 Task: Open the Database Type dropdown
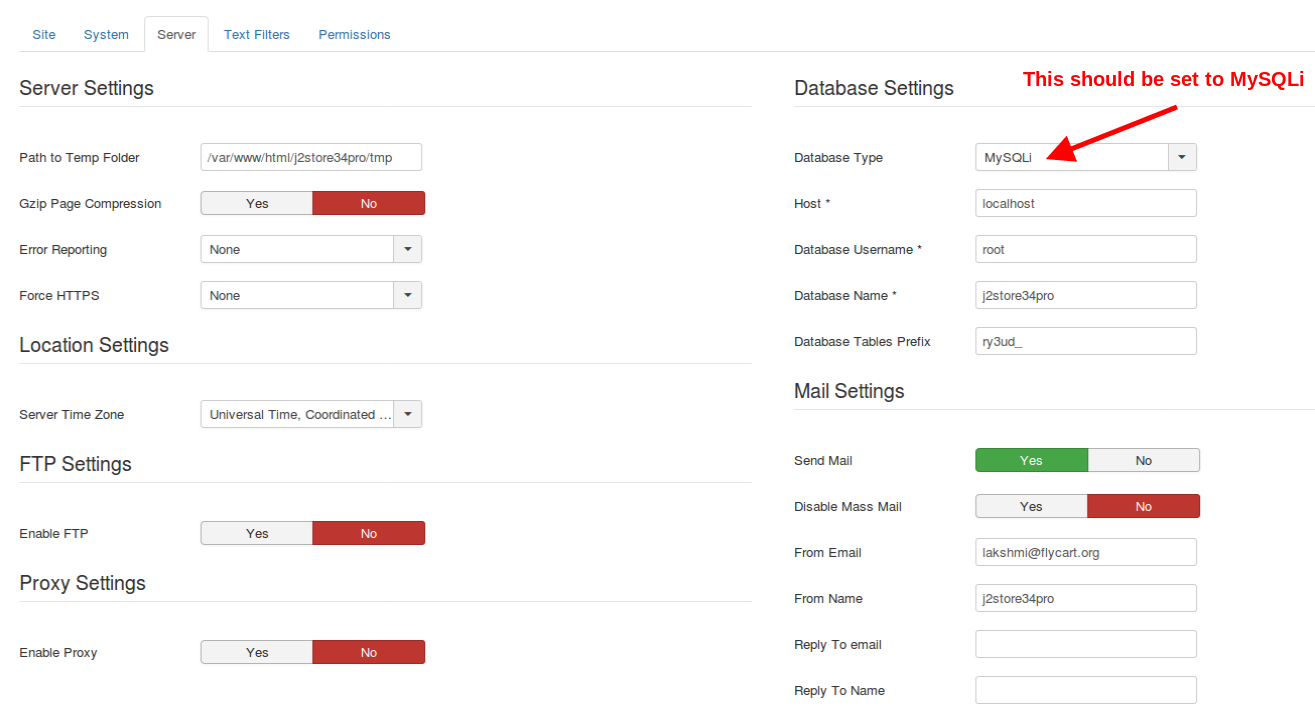point(1182,156)
